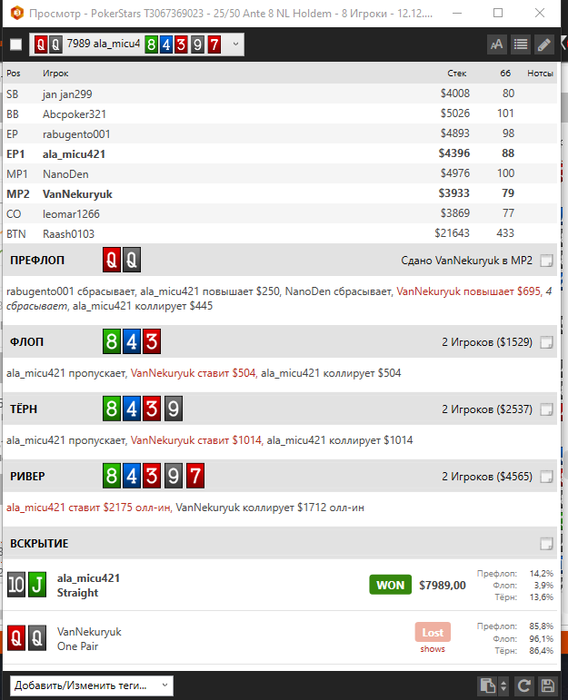
Task: Click the 85,8% preflop equity value
Action: pos(541,626)
